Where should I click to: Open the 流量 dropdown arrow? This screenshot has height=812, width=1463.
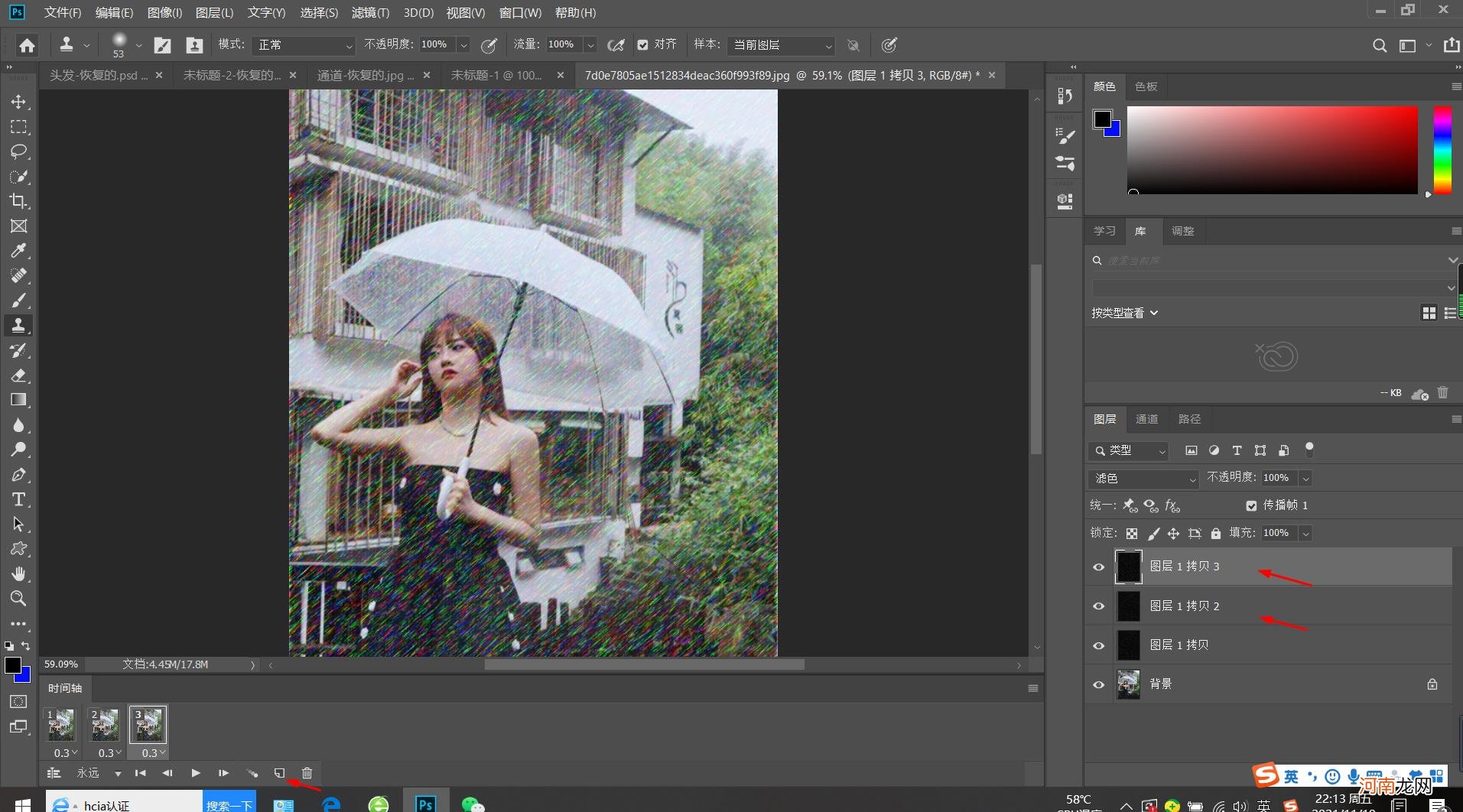pos(590,45)
